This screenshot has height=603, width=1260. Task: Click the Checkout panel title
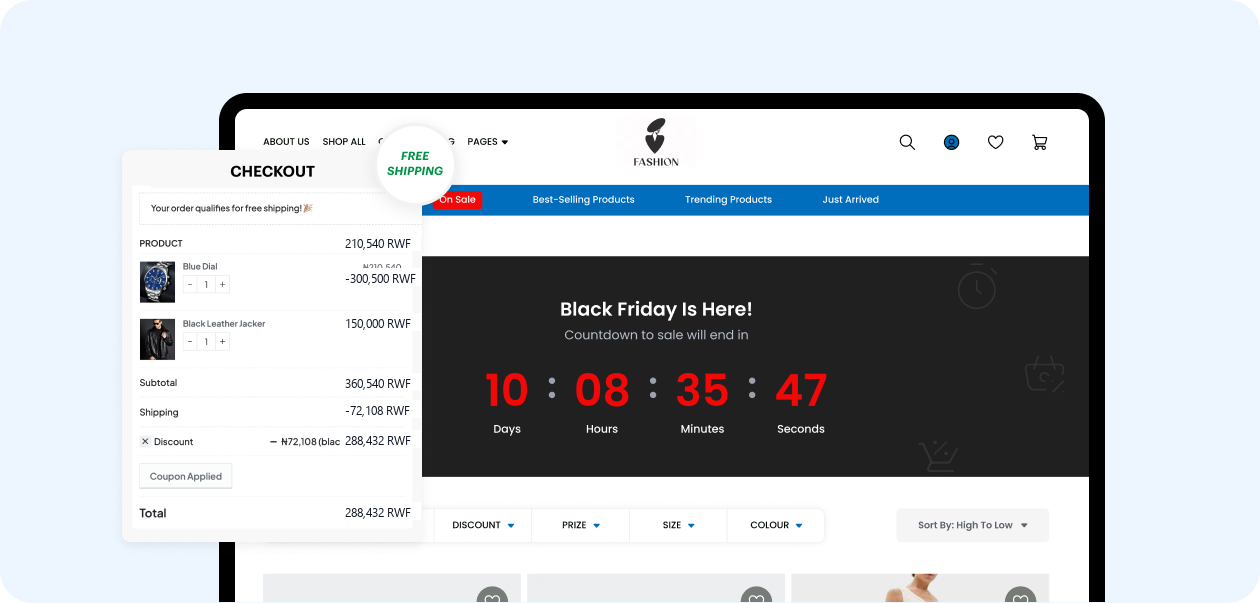(x=272, y=171)
